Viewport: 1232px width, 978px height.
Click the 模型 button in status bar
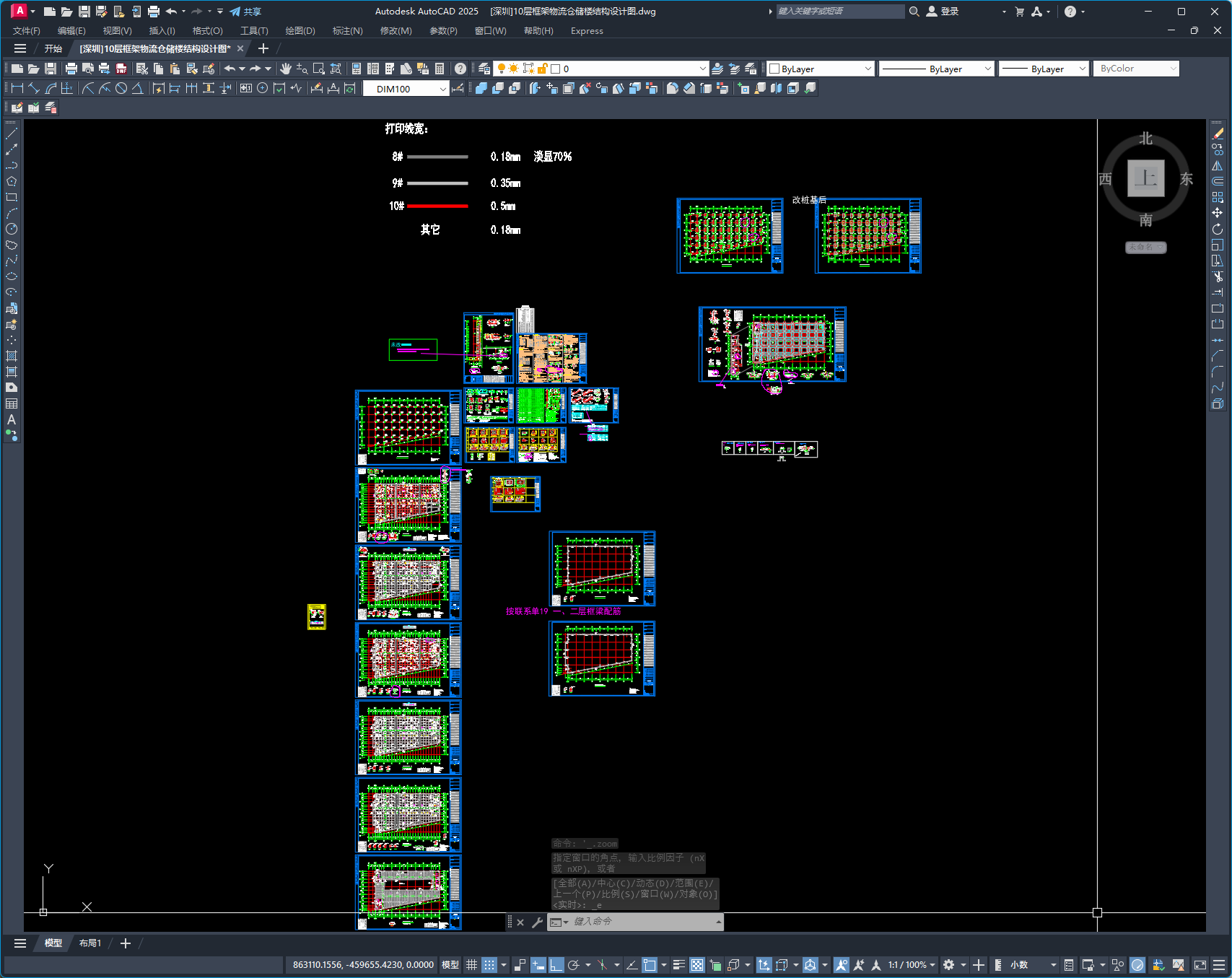click(450, 965)
